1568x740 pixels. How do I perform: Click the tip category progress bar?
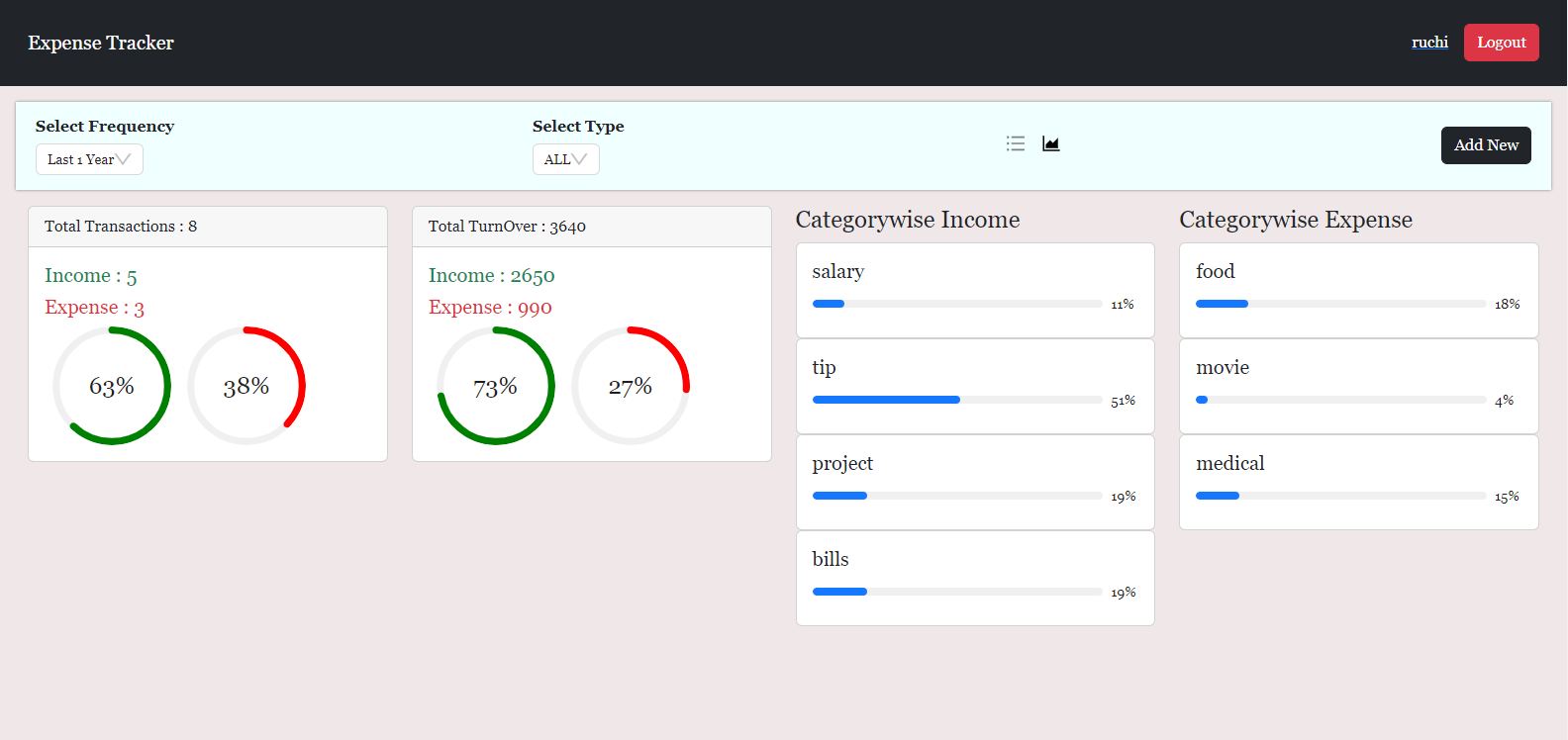[956, 400]
